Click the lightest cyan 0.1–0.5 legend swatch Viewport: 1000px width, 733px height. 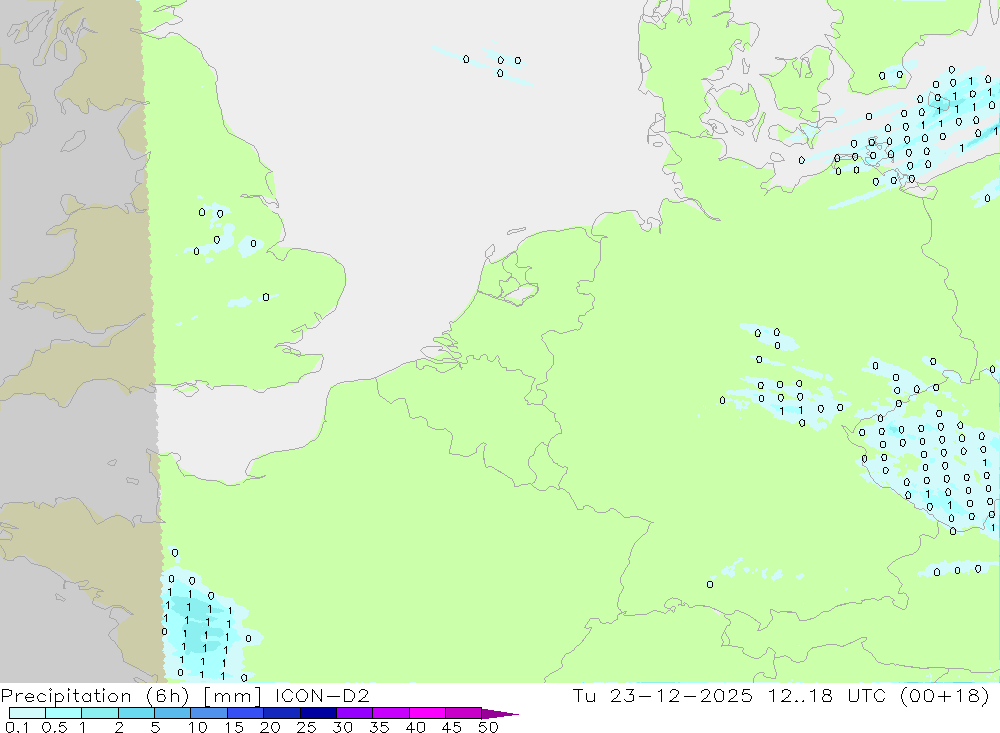click(27, 714)
